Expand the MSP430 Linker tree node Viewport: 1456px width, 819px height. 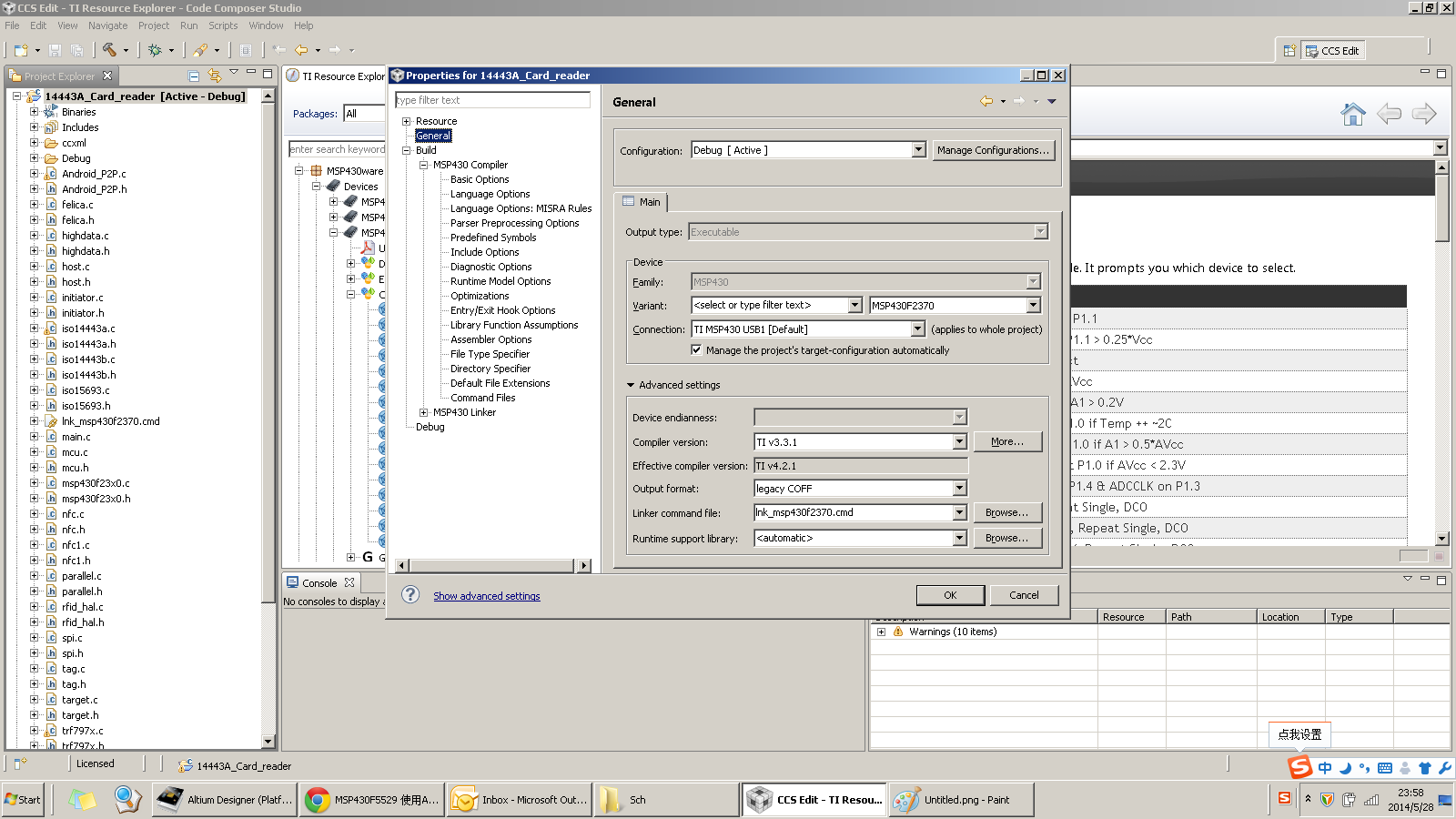423,412
